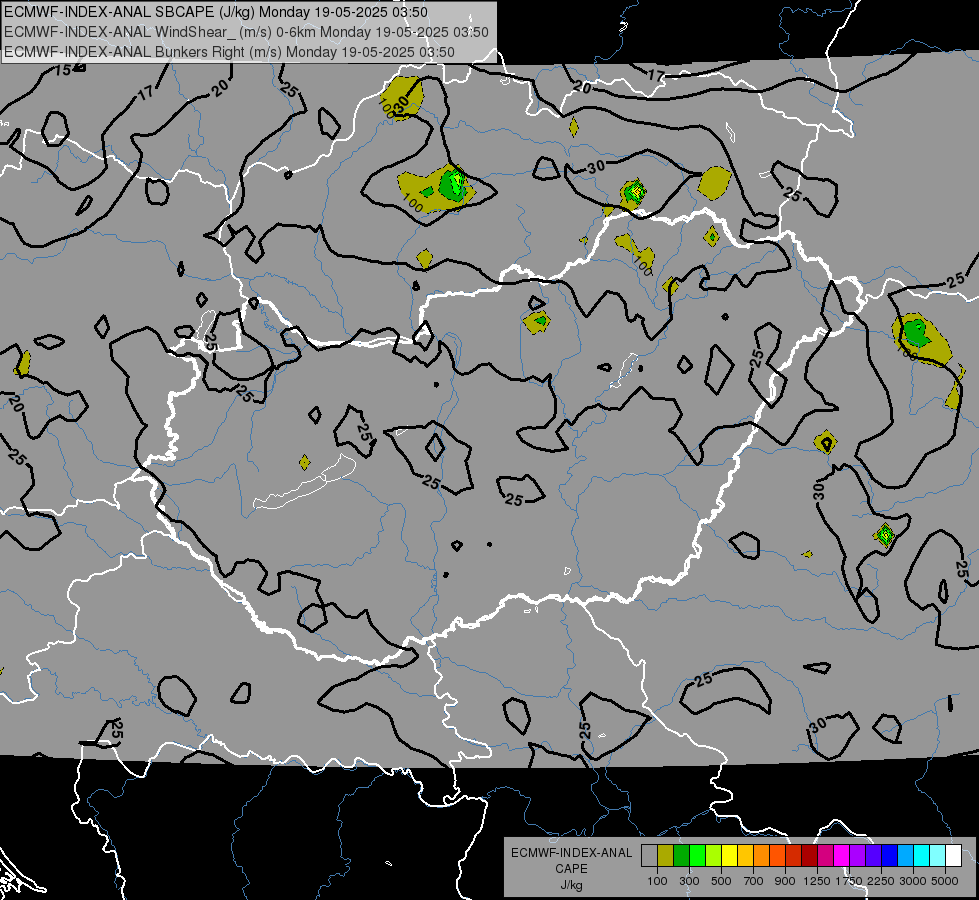
Task: Click the 1250 legend value
Action: click(817, 881)
